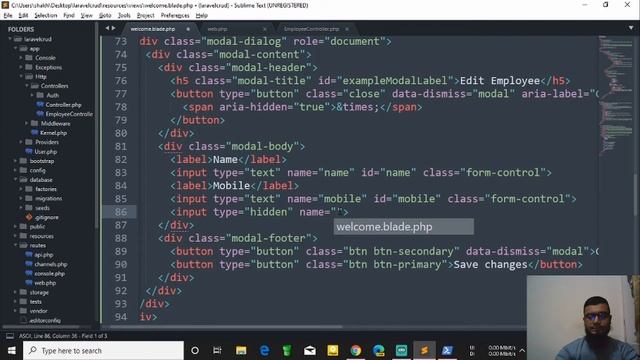Viewport: 640px width, 360px height.
Task: Expand the config folder
Action: pos(16,171)
